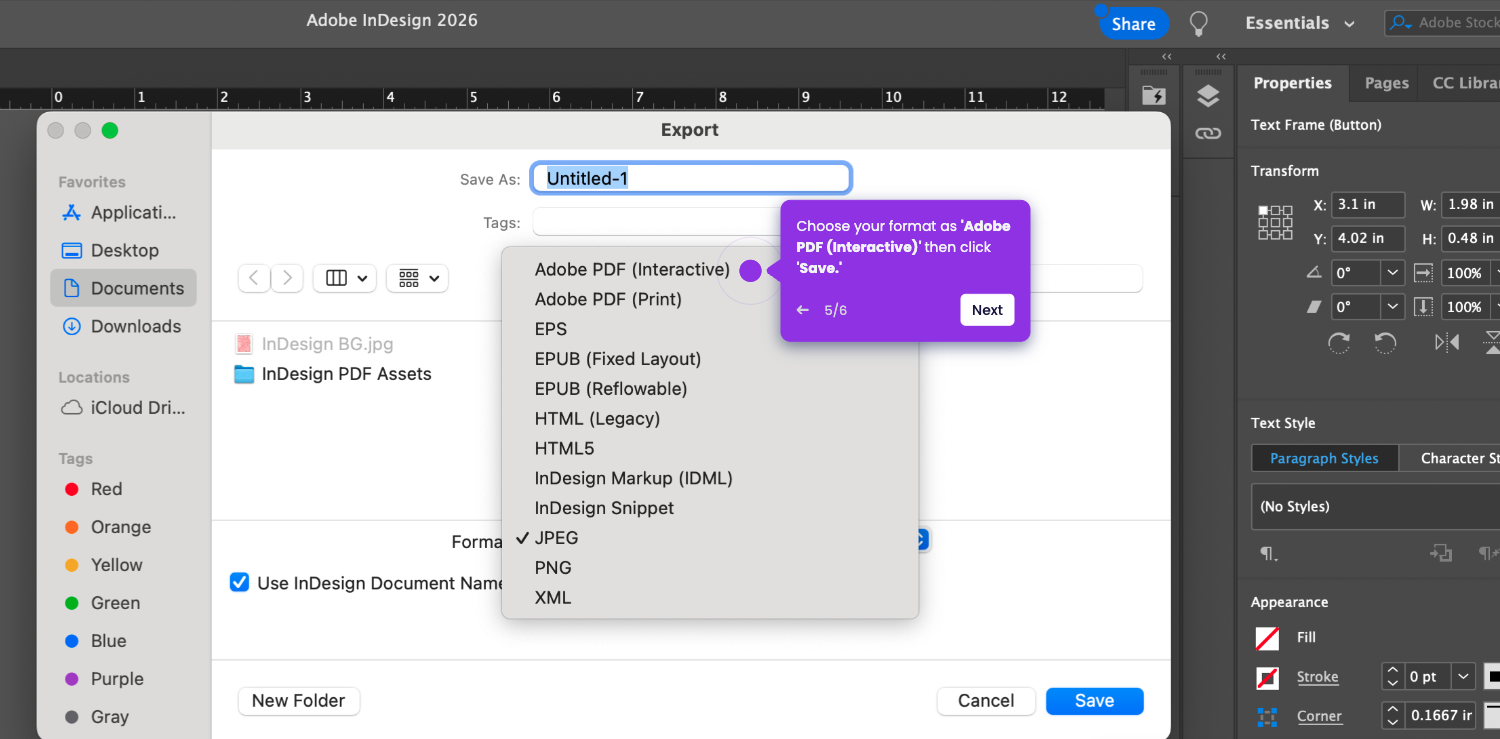Image resolution: width=1500 pixels, height=739 pixels.
Task: Click the Stroke color swatch
Action: (1267, 678)
